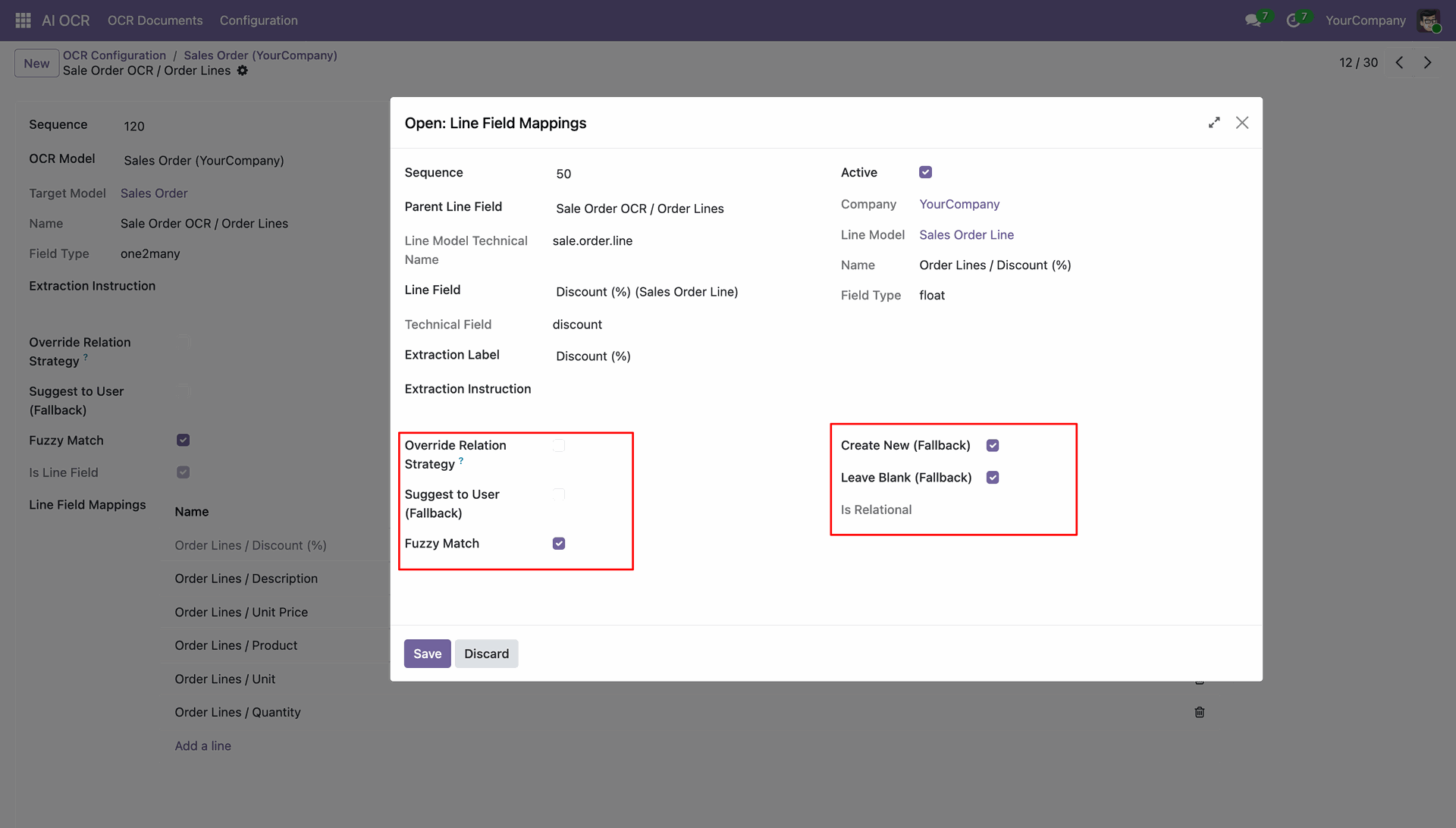Go to Sales Order (YourCompany) breadcrumb
This screenshot has width=1456, height=828.
click(x=260, y=55)
